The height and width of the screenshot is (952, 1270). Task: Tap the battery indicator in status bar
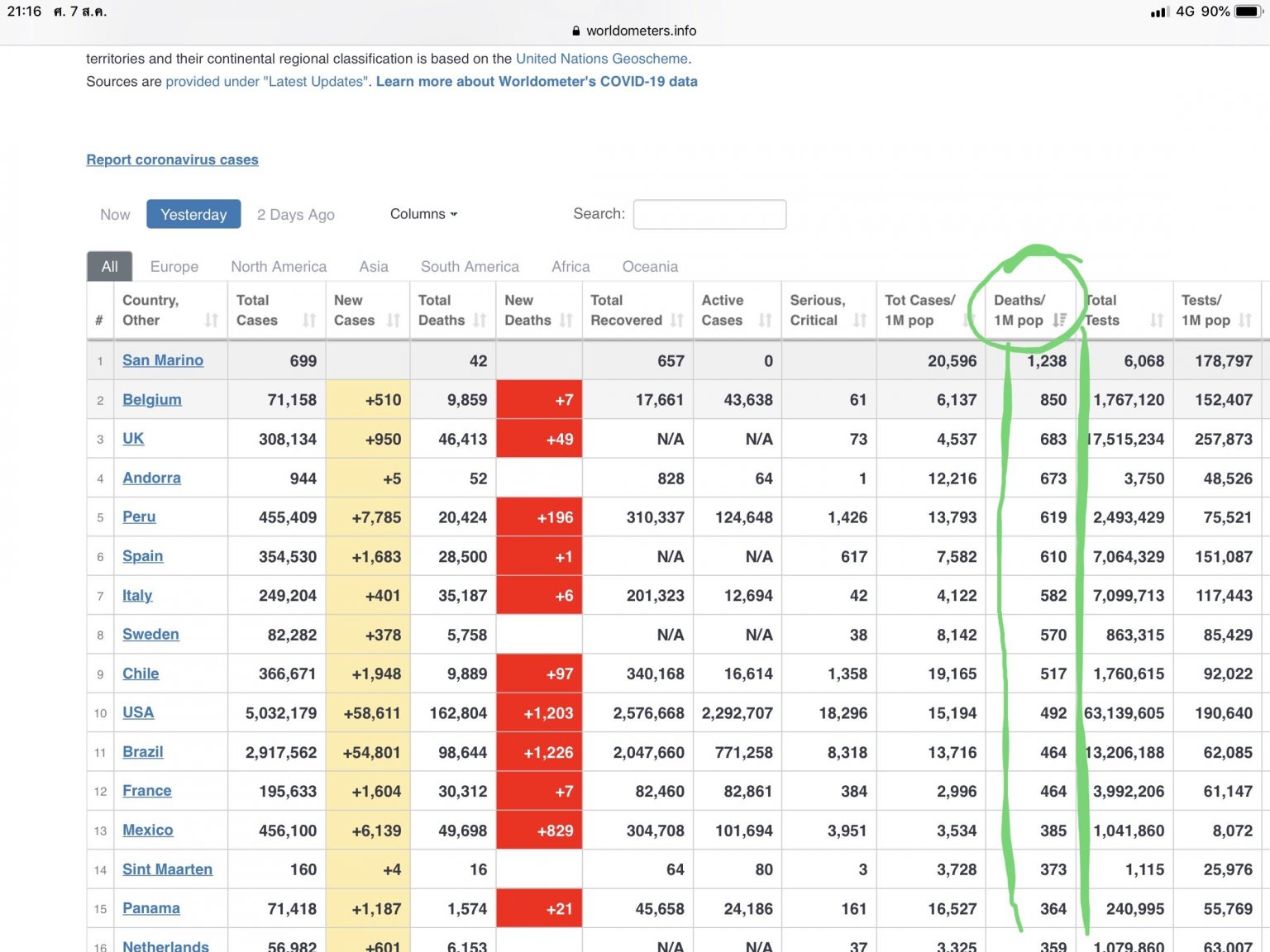[1249, 12]
